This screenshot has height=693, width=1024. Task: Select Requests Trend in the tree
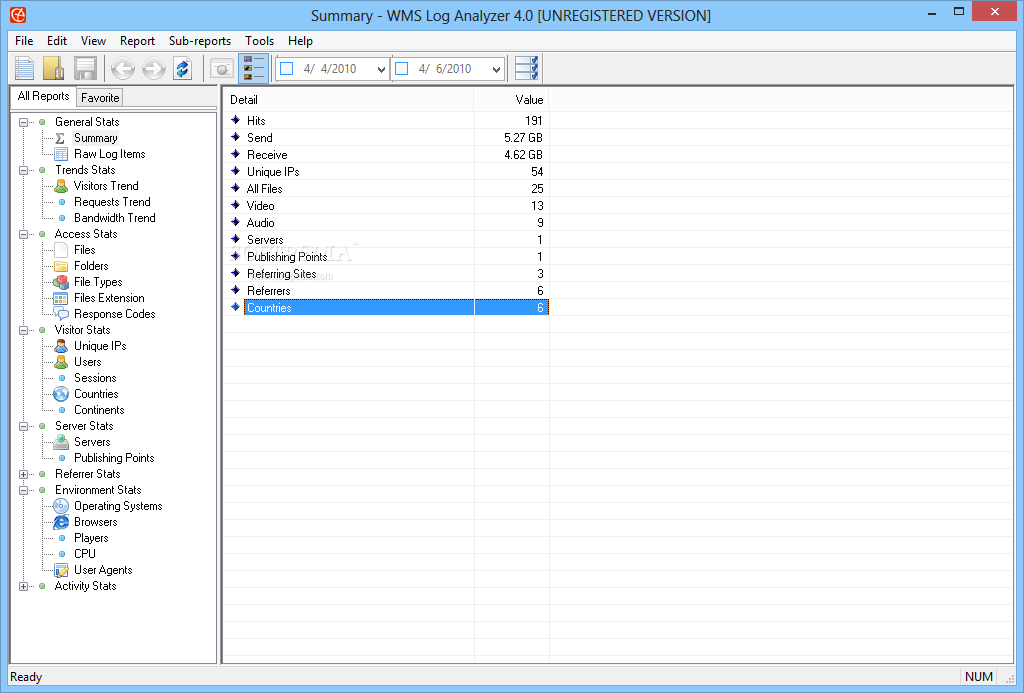click(112, 202)
